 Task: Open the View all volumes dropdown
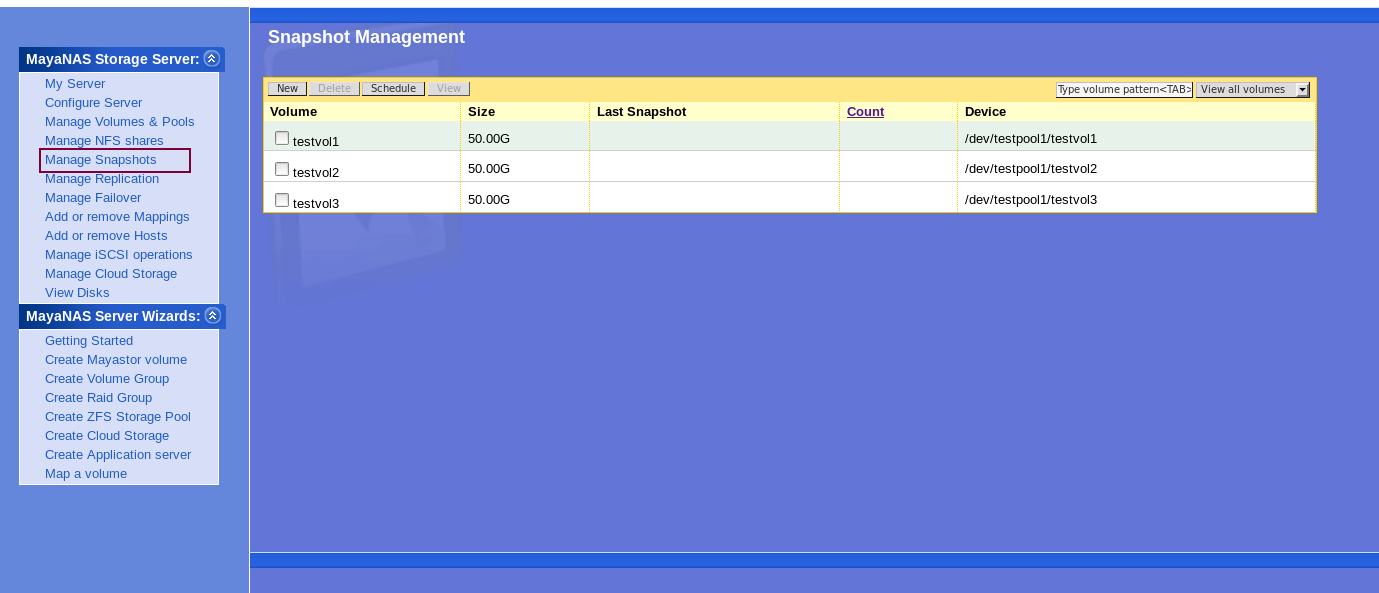tap(1252, 90)
